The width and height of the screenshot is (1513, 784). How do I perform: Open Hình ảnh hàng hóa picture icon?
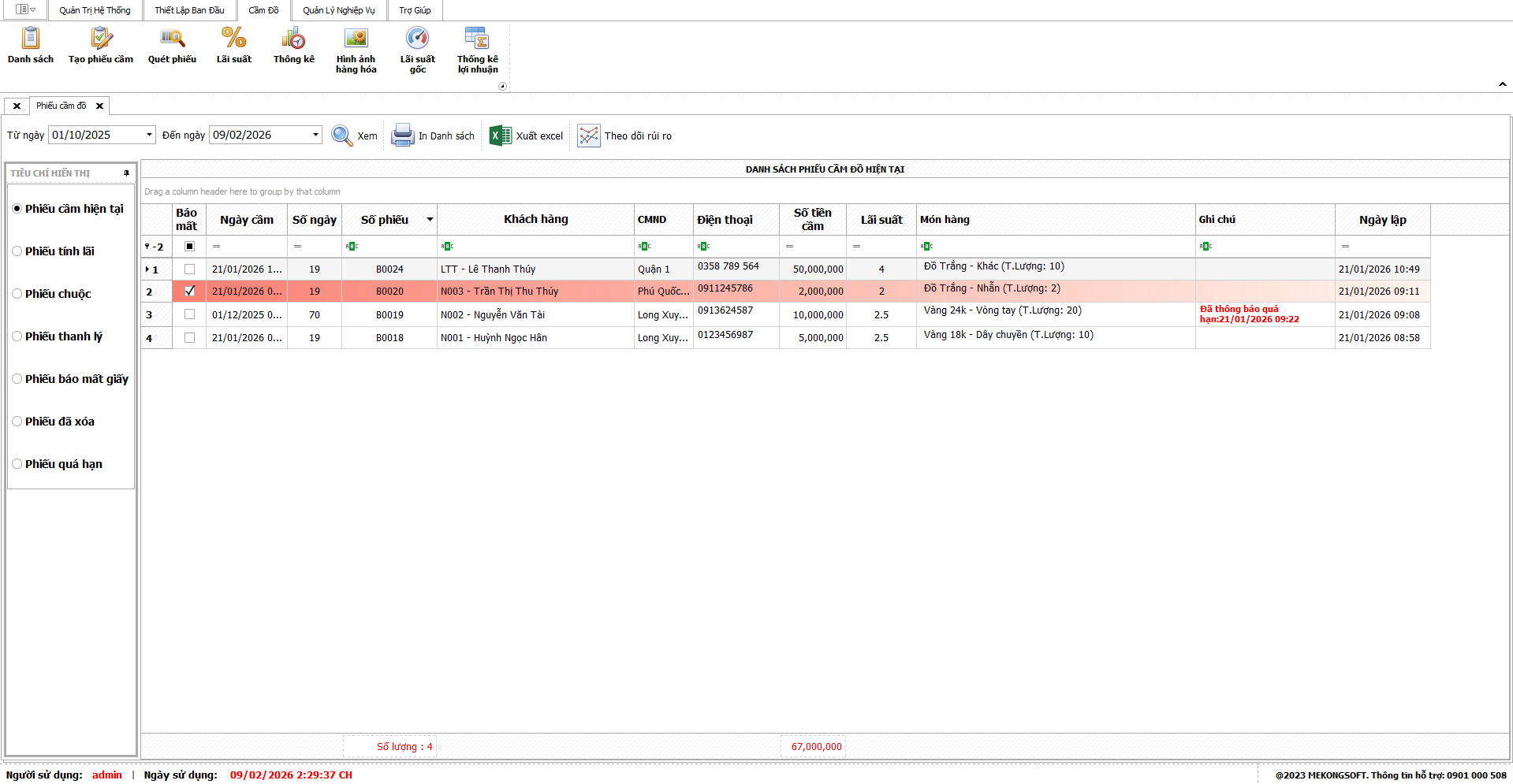tap(356, 38)
